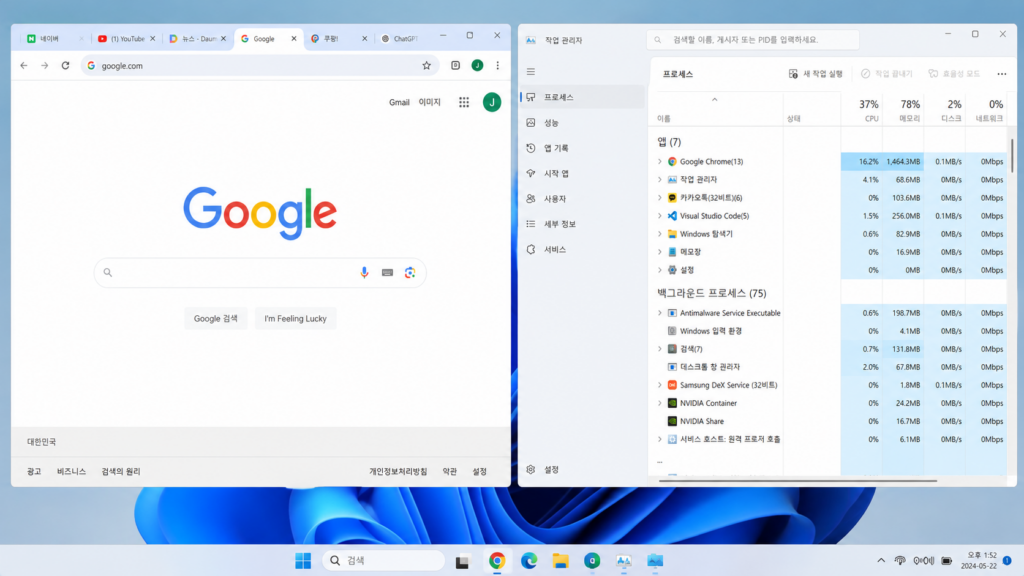The height and width of the screenshot is (576, 1024).
Task: Open Windows Start menu
Action: coord(303,560)
